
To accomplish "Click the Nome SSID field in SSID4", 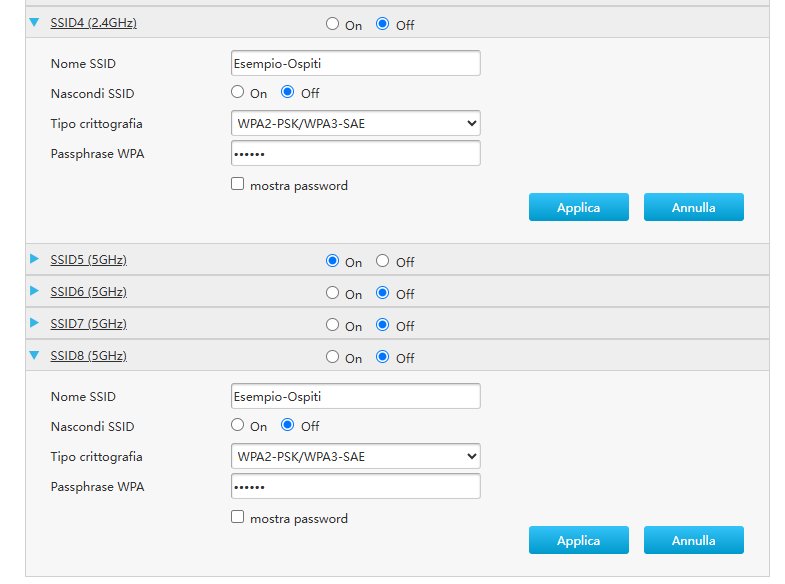I will 355,63.
